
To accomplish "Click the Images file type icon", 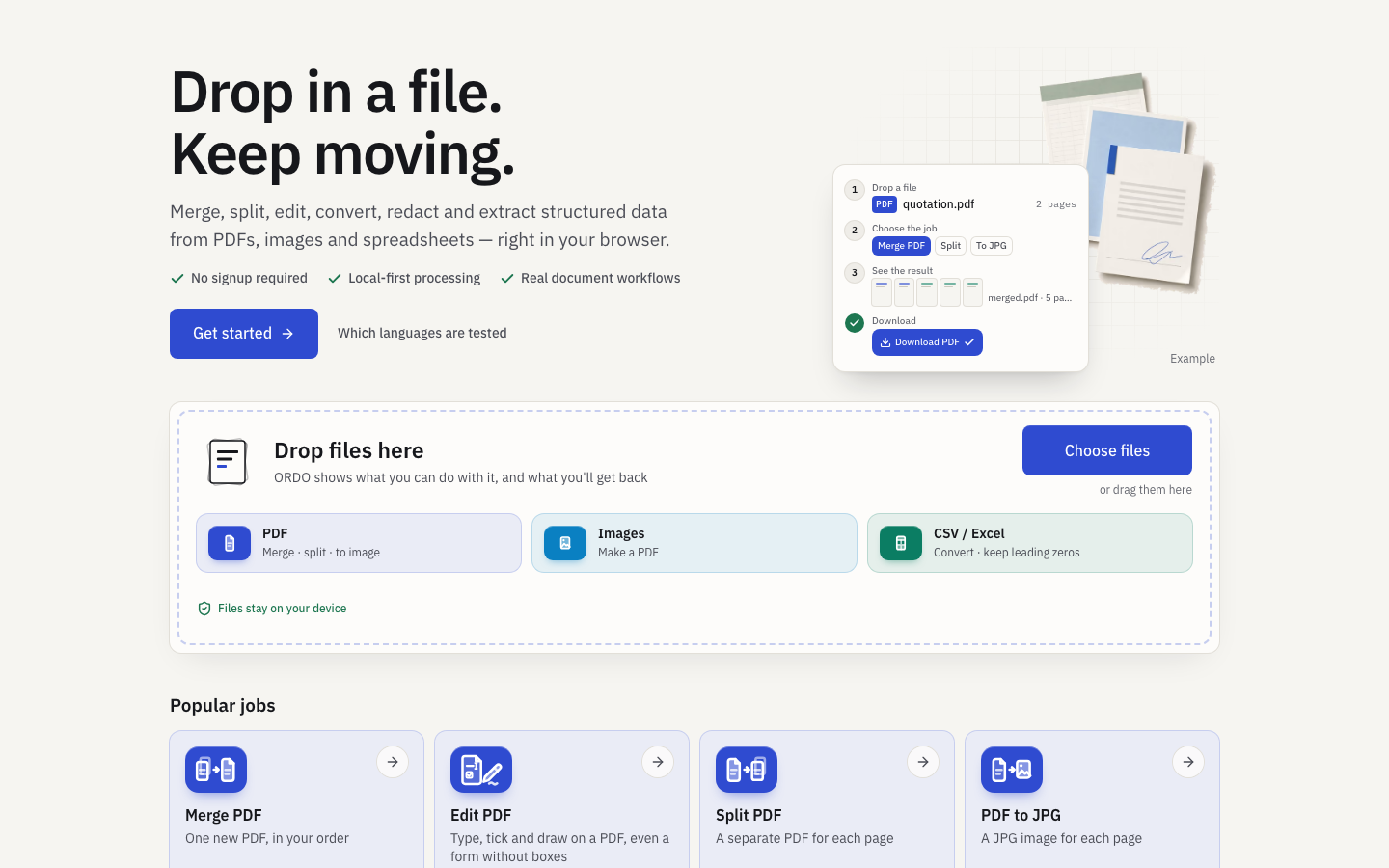I will [x=565, y=543].
